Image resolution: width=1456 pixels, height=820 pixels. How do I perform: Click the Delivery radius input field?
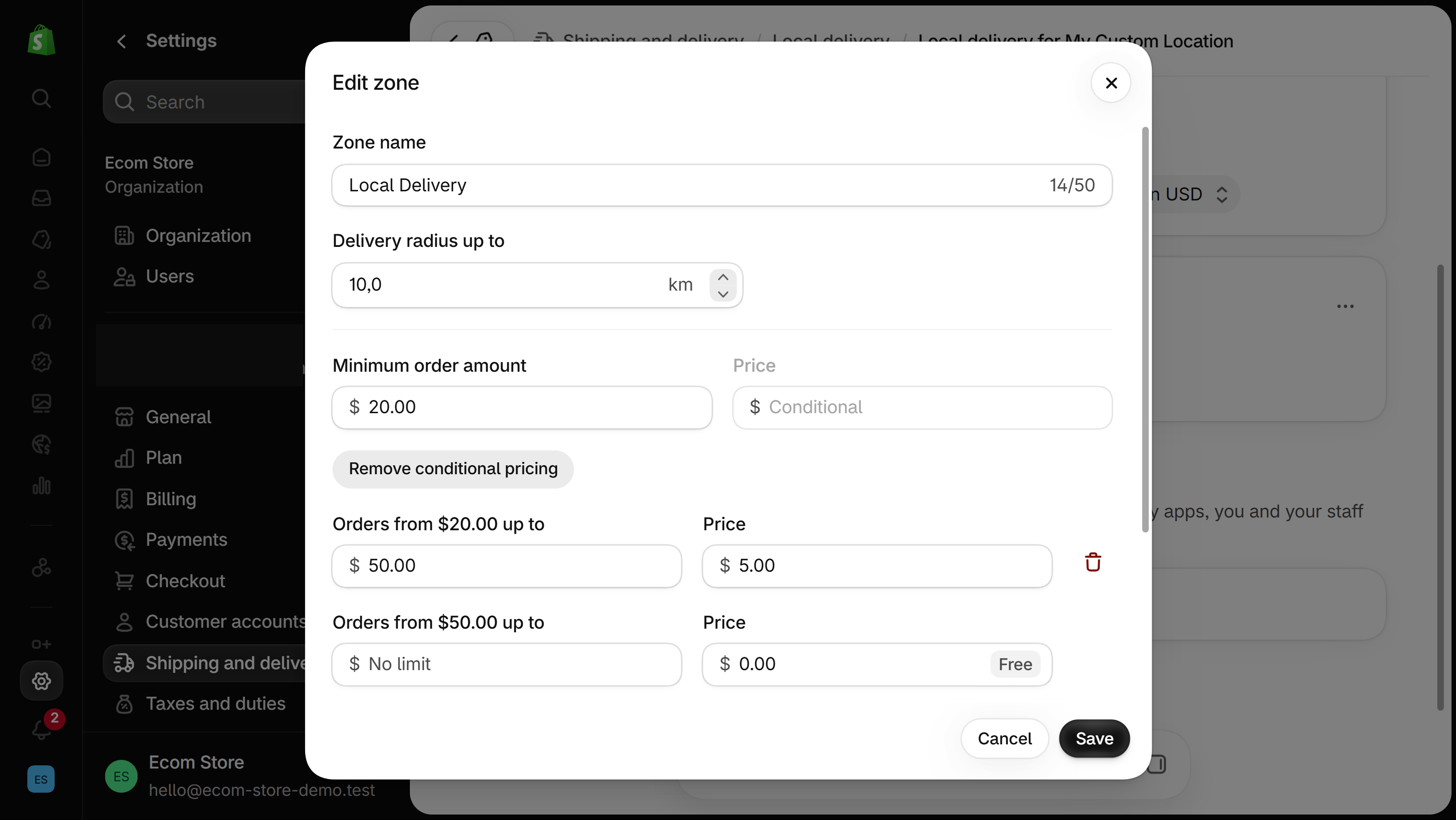[x=537, y=284]
